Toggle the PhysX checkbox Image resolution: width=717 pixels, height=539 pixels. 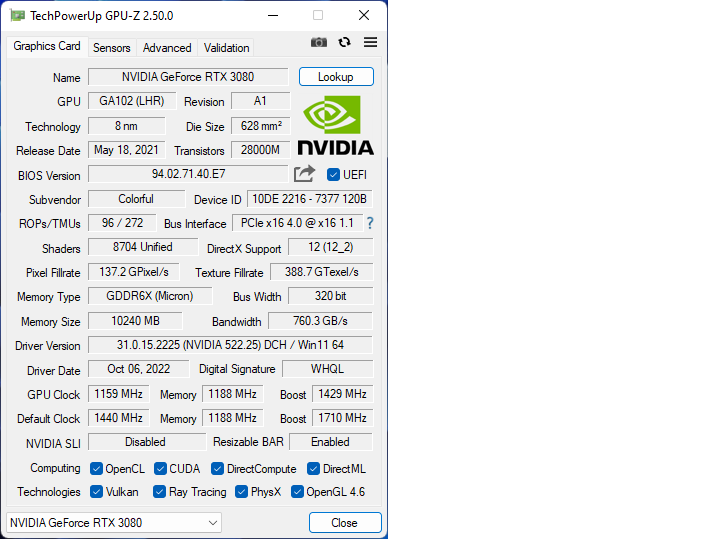241,491
